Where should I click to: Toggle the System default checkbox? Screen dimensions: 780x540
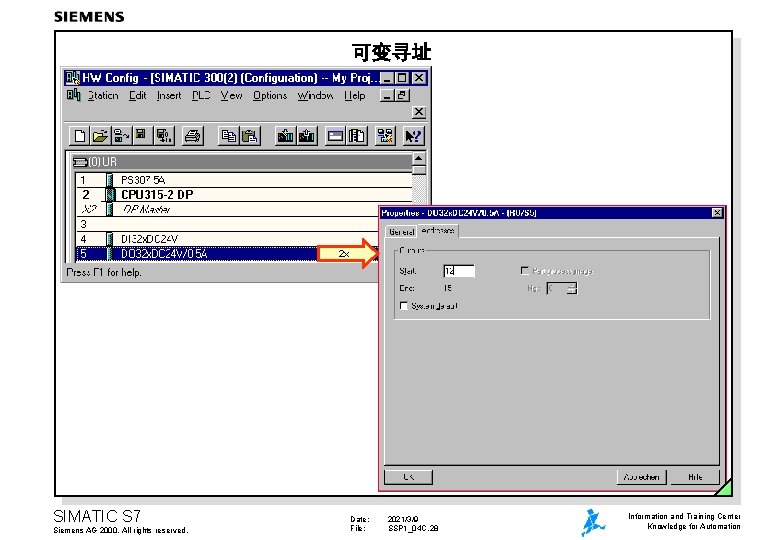[404, 306]
